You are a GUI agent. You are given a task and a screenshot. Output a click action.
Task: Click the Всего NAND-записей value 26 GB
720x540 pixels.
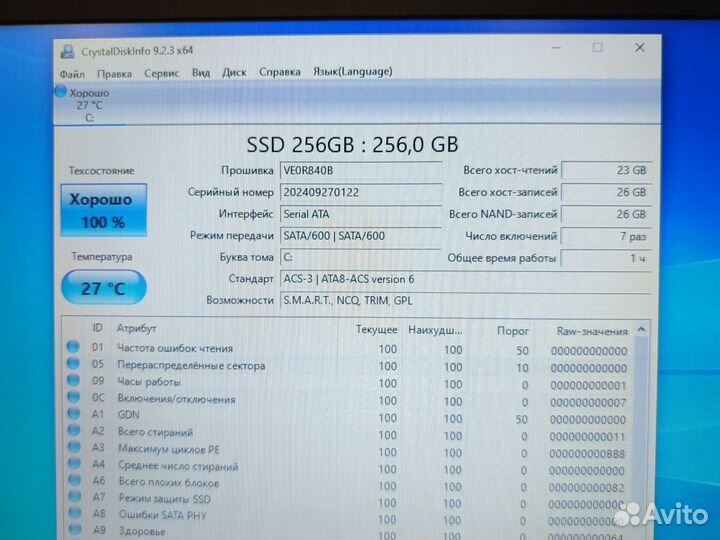click(606, 214)
